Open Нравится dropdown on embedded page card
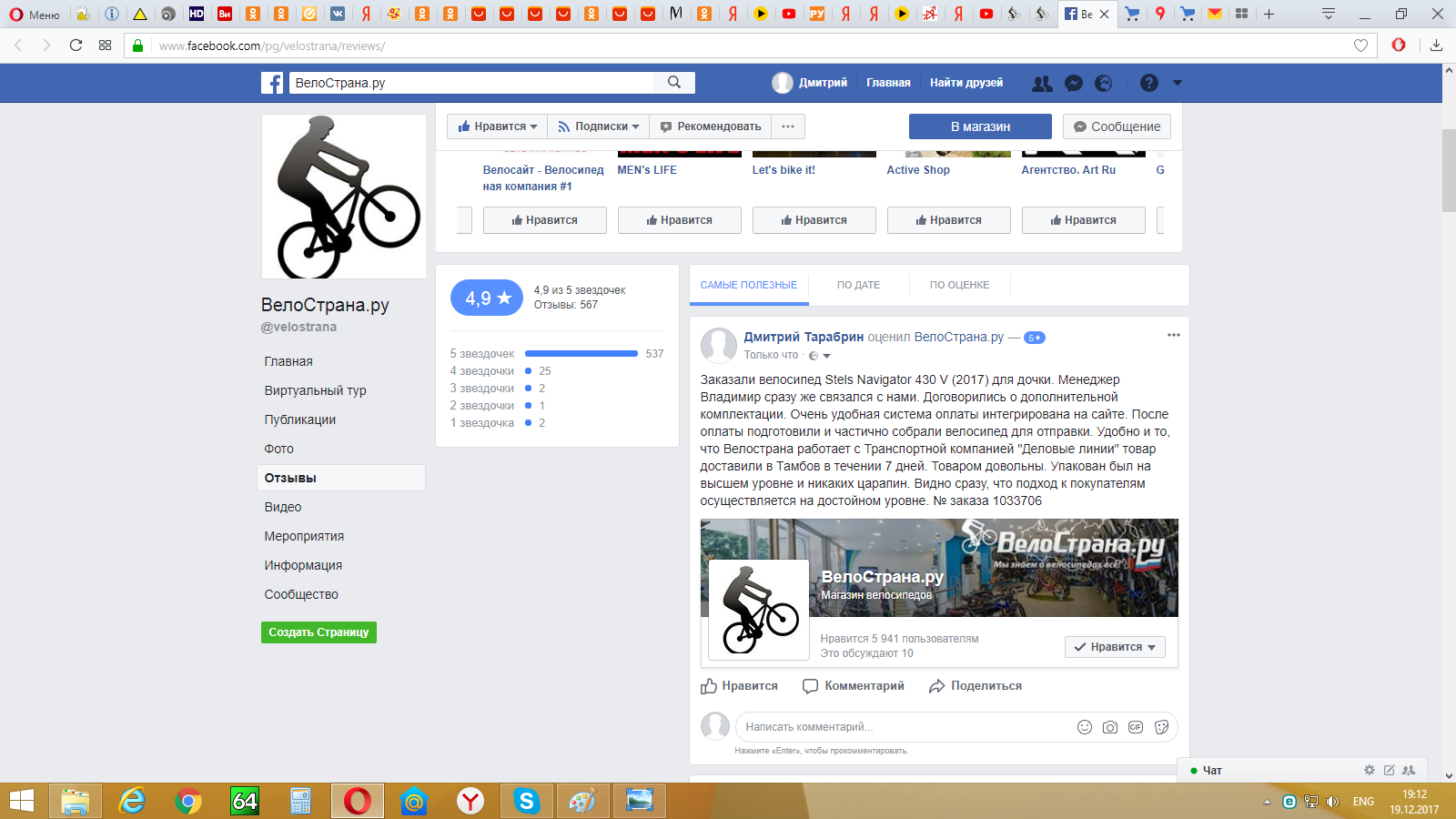The width and height of the screenshot is (1456, 819). tap(1115, 647)
